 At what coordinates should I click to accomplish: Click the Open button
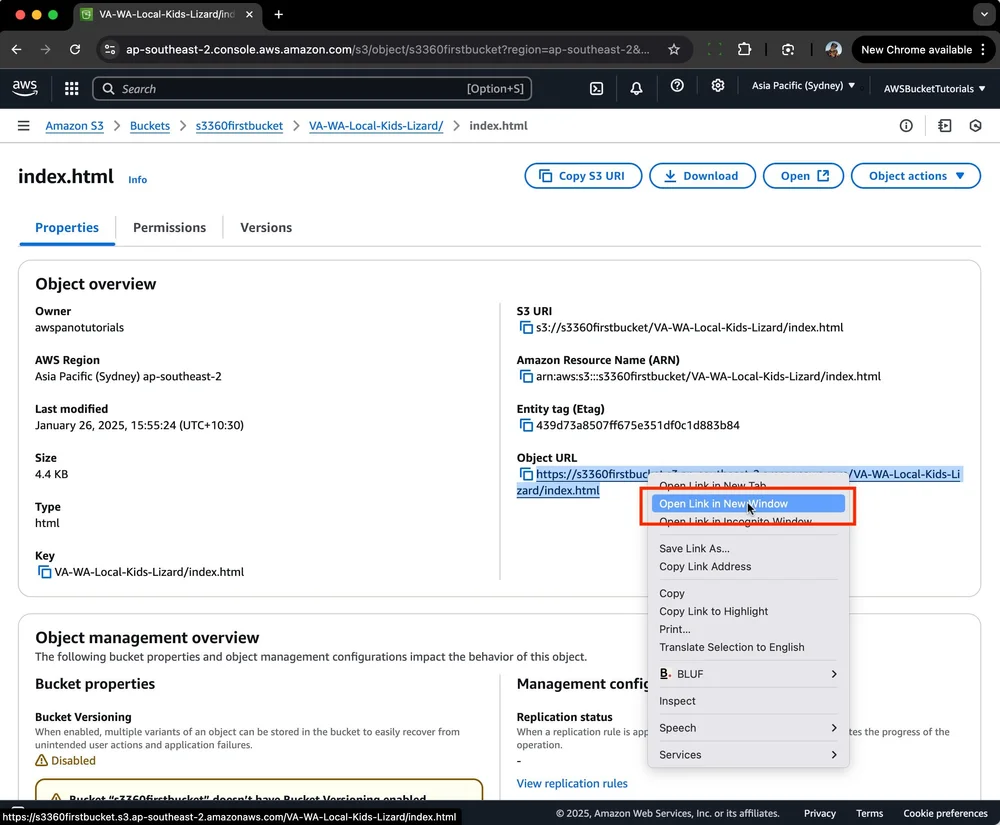[804, 176]
